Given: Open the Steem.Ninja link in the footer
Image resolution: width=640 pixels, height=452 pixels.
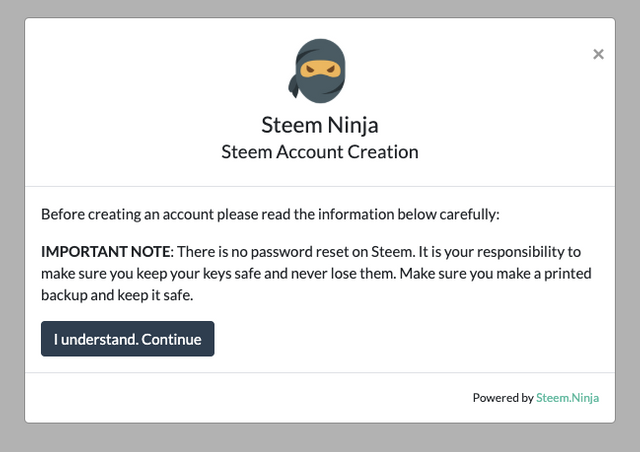Looking at the screenshot, I should click(x=567, y=398).
